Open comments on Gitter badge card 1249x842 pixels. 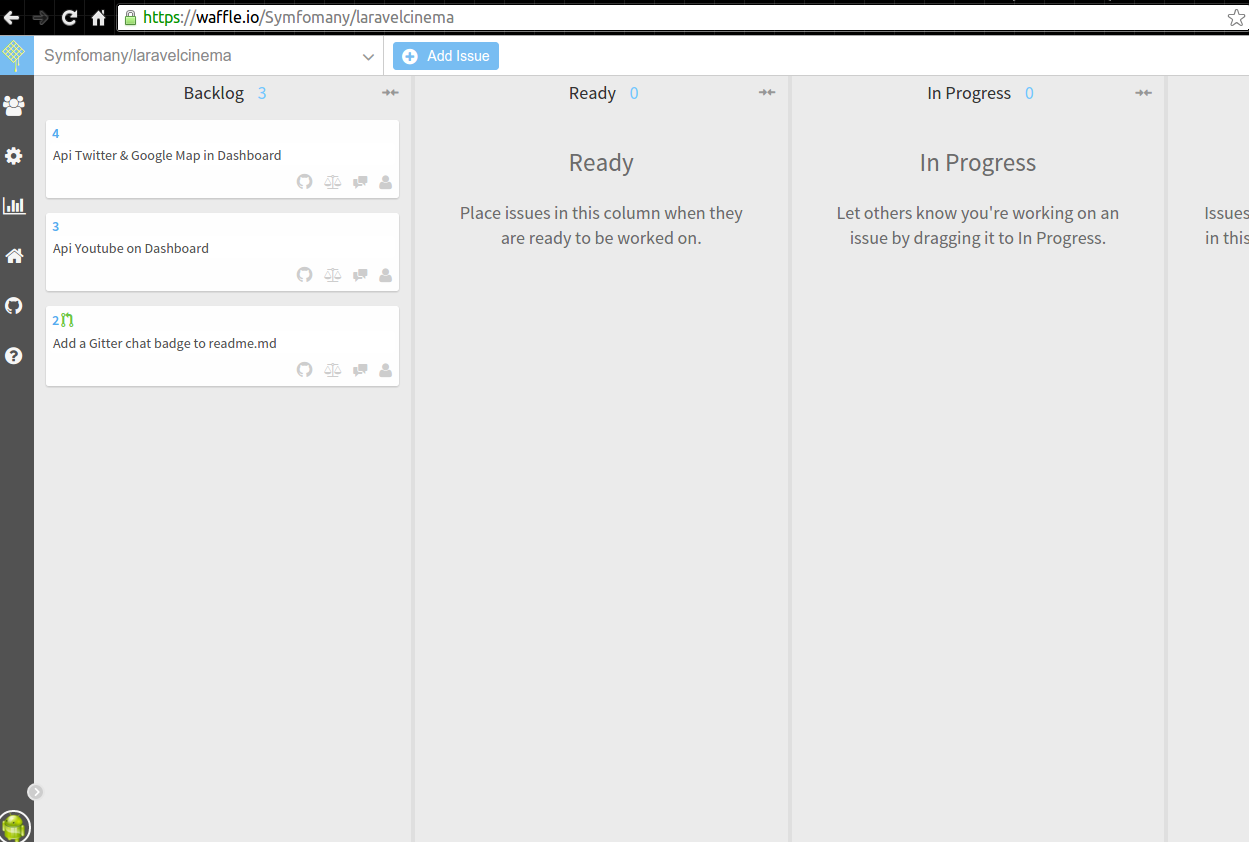360,370
